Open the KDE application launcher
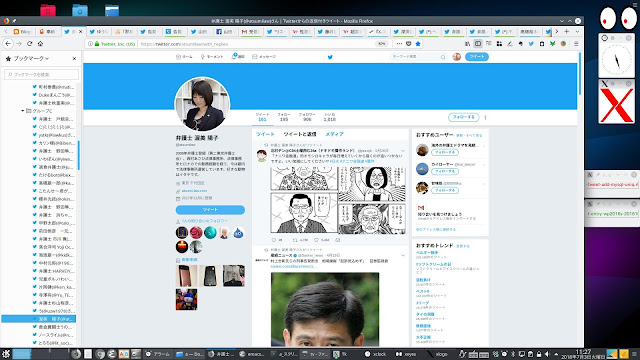The height and width of the screenshot is (360, 640). click(6, 354)
